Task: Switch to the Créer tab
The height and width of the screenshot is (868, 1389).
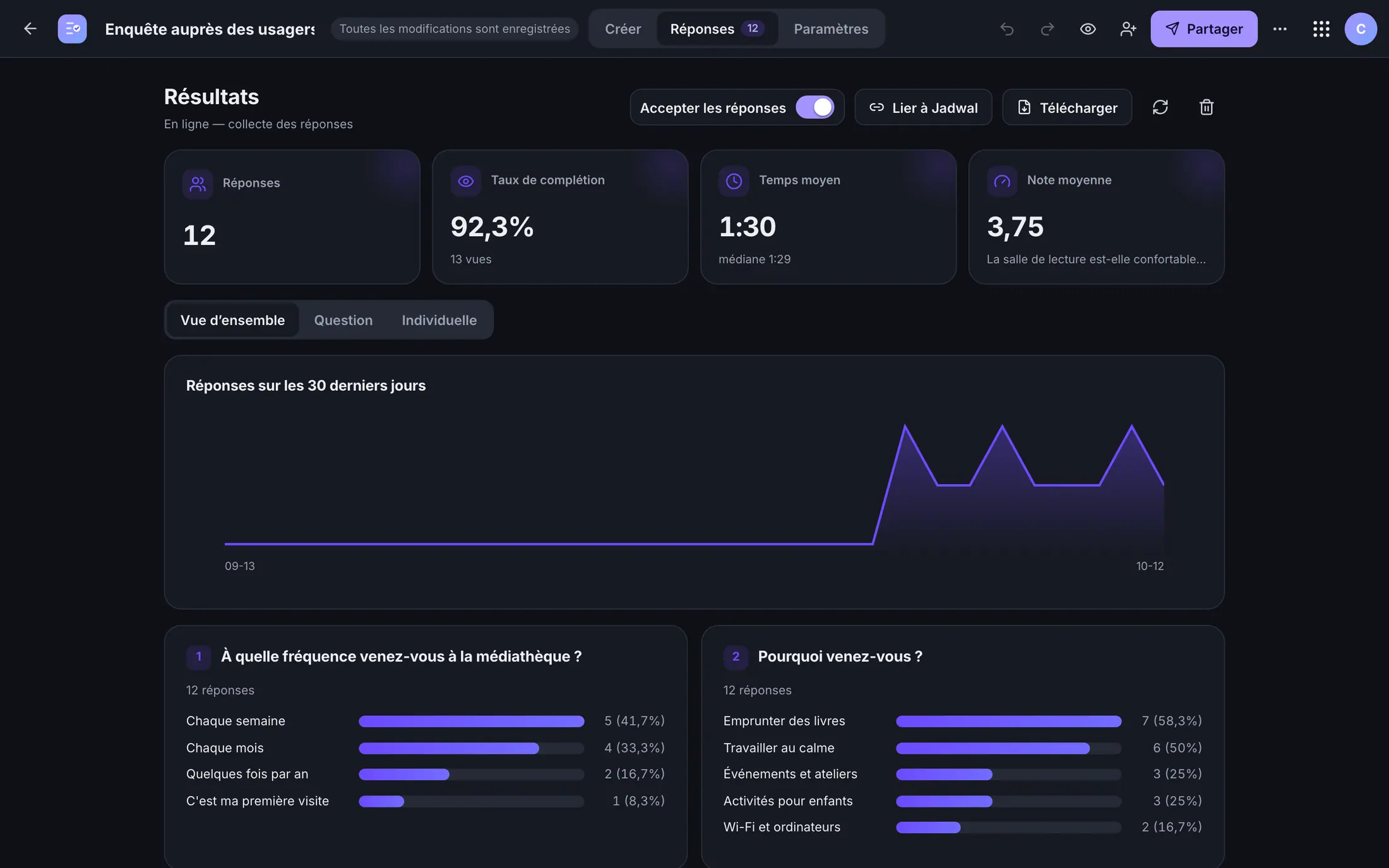Action: [x=623, y=28]
